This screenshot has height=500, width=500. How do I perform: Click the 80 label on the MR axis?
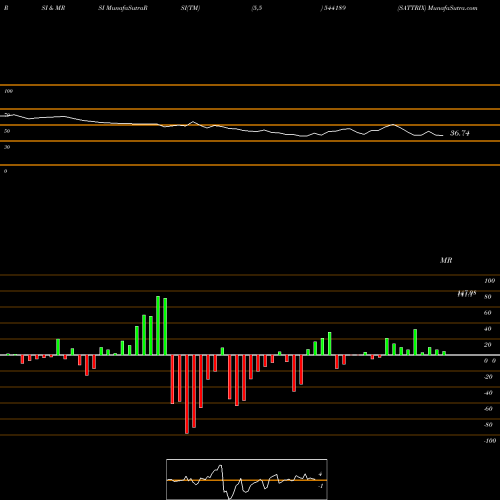[488, 297]
